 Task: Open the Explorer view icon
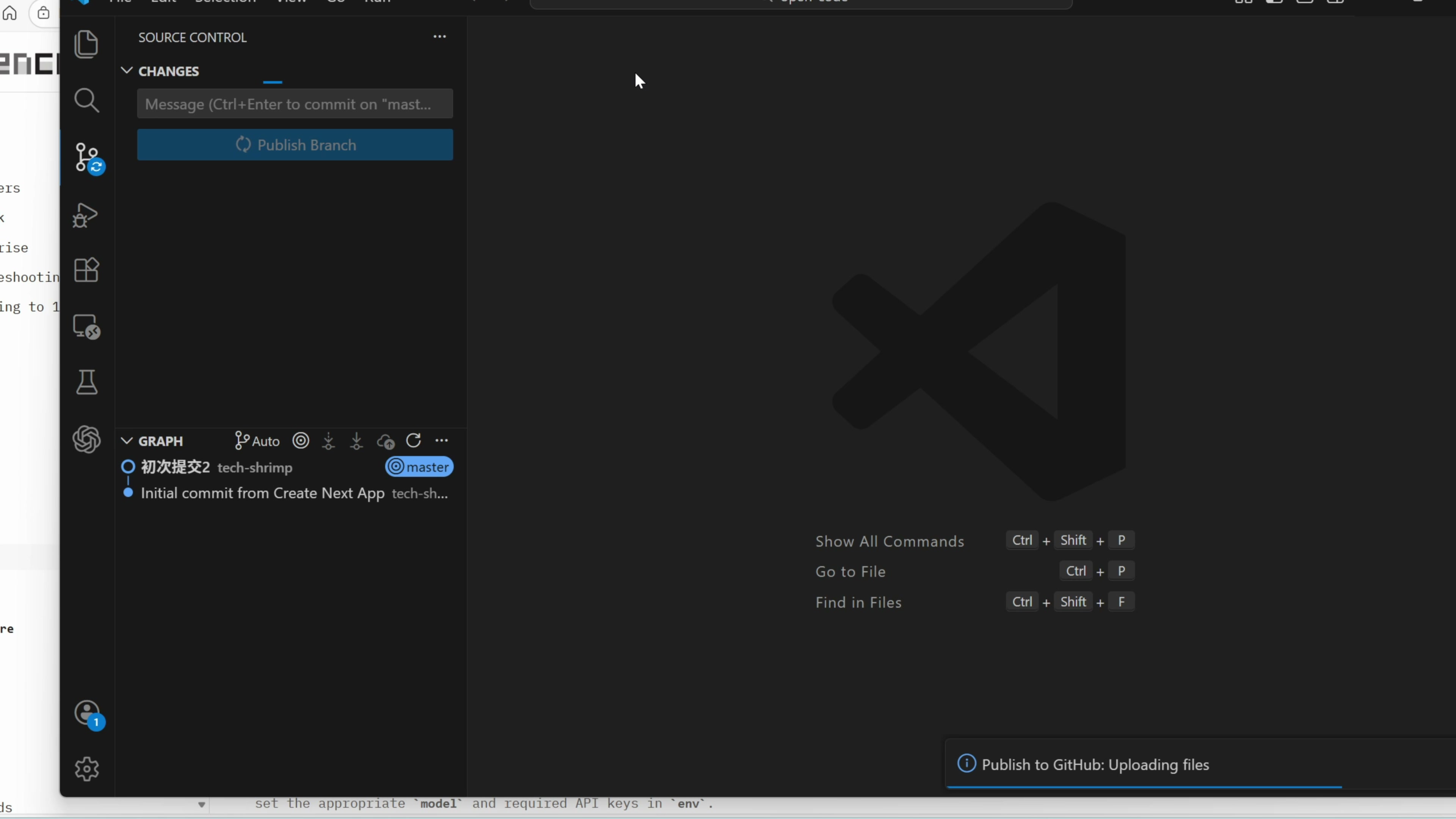tap(86, 44)
